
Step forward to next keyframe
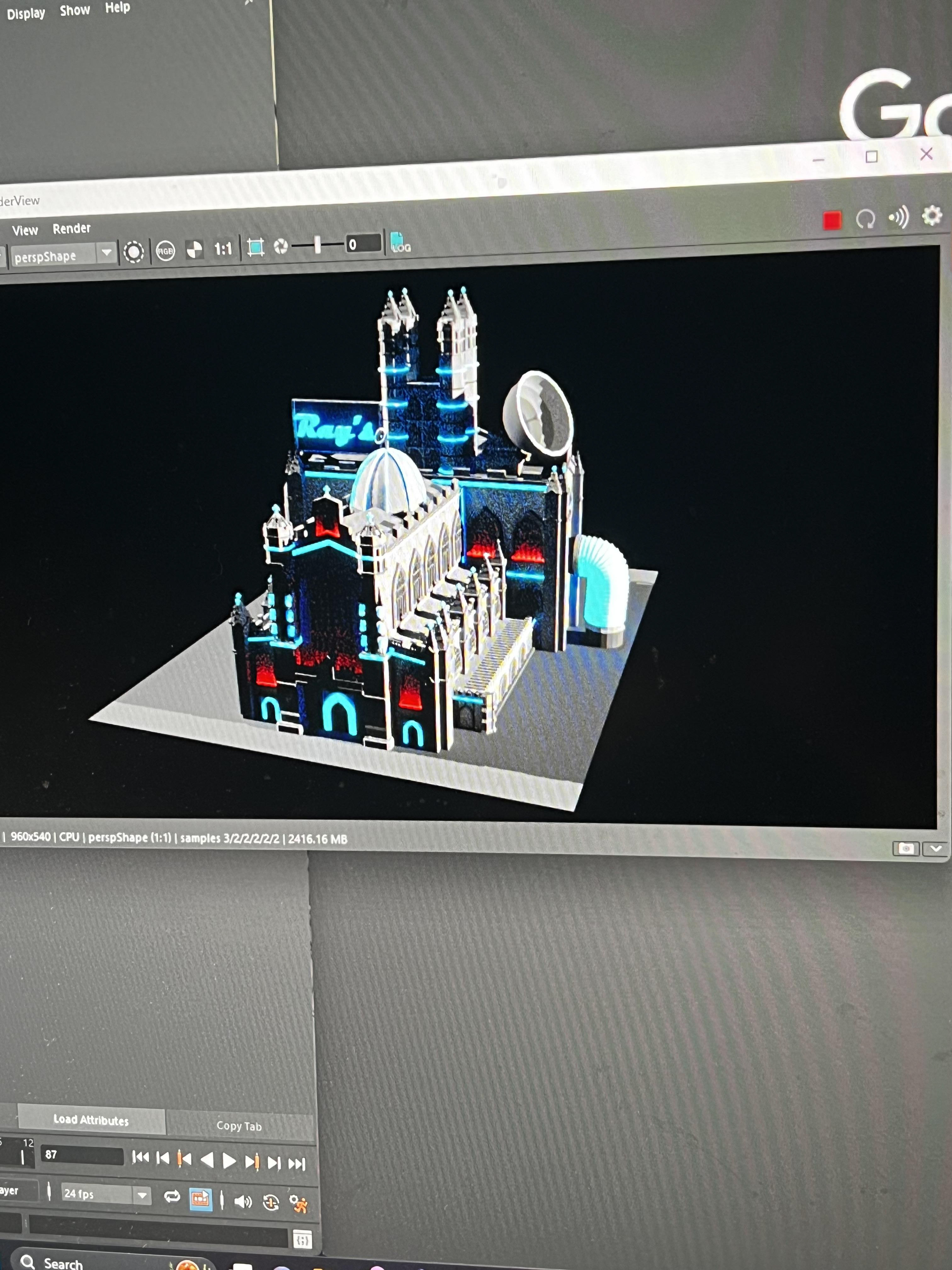pos(252,1161)
